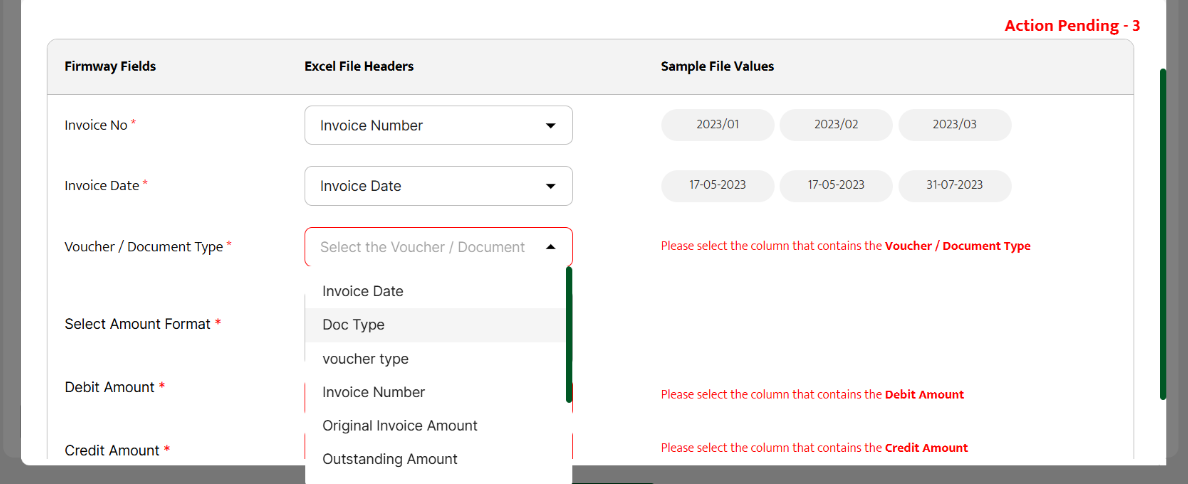This screenshot has height=484, width=1188.
Task: Open the Invoice No mapping dropdown
Action: tap(437, 126)
